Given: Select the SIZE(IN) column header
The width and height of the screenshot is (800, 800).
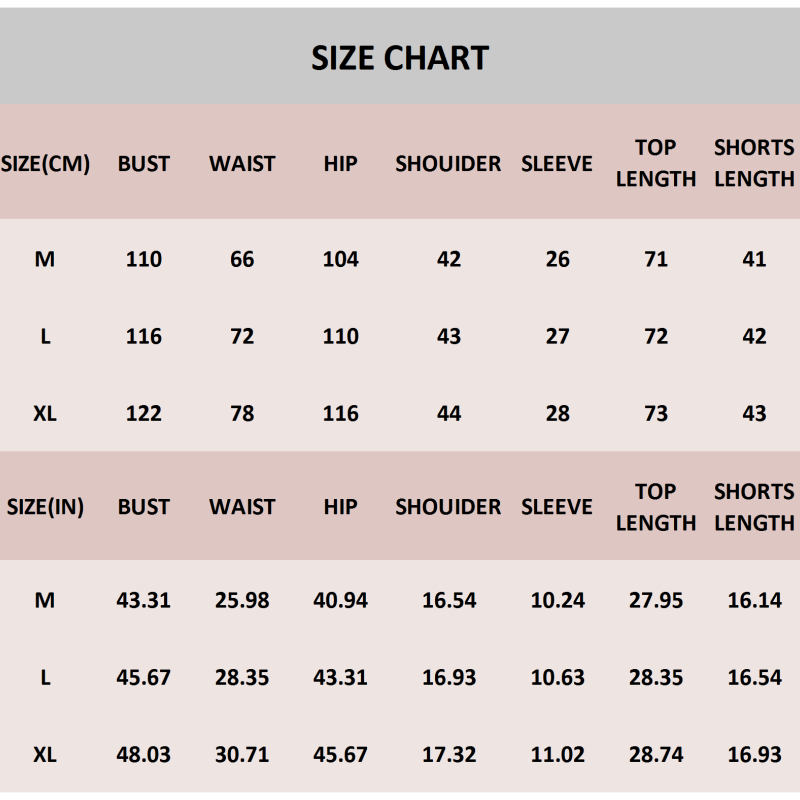Looking at the screenshot, I should [45, 507].
